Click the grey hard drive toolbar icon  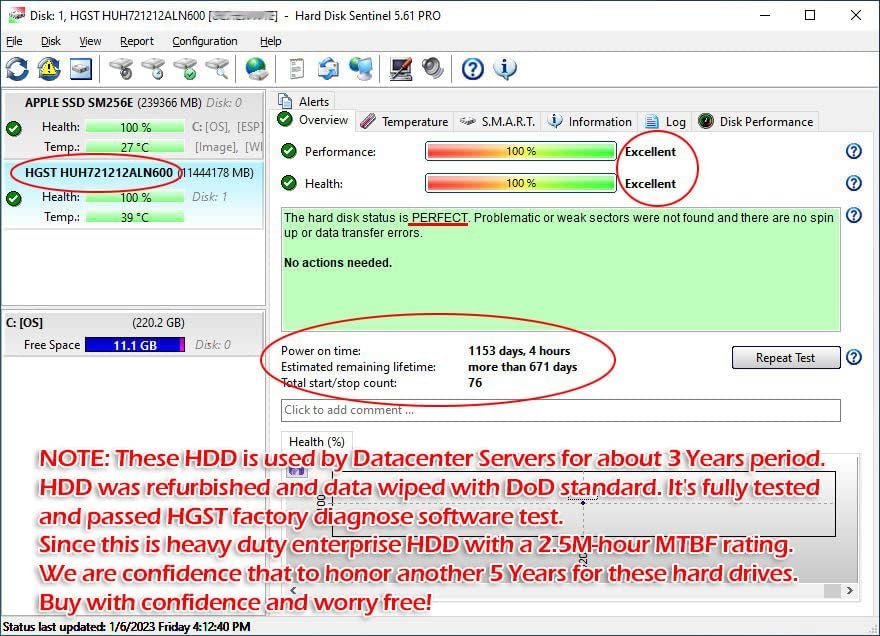[81, 69]
